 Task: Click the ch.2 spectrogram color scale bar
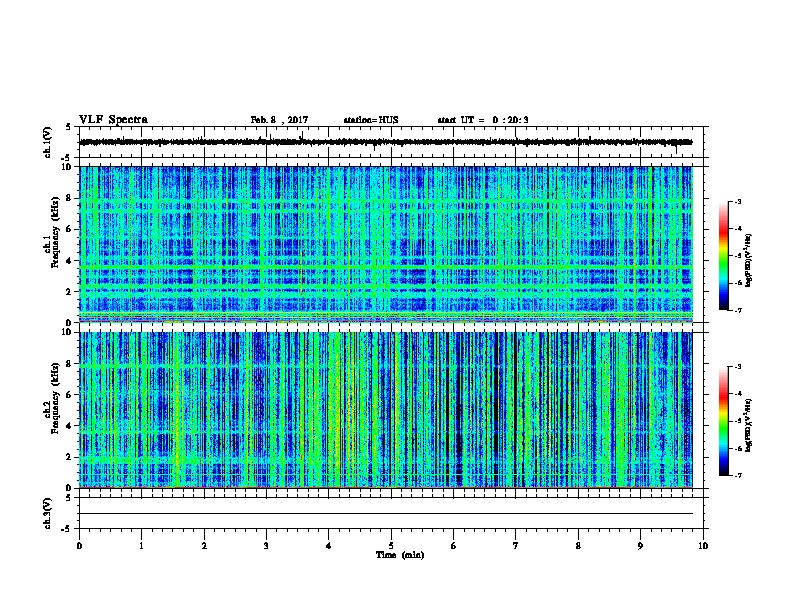tap(724, 421)
